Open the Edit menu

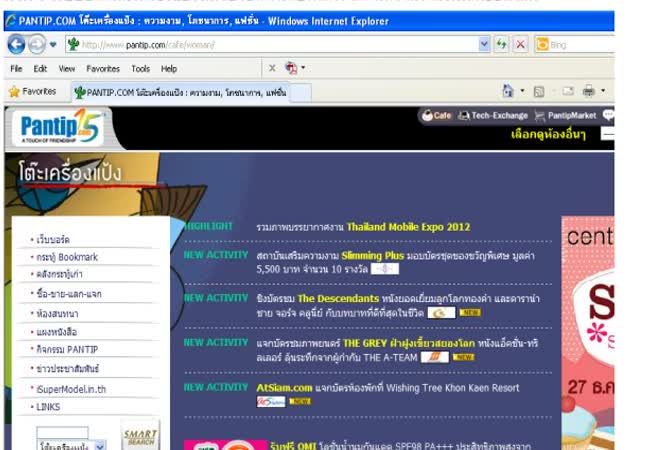pos(40,69)
